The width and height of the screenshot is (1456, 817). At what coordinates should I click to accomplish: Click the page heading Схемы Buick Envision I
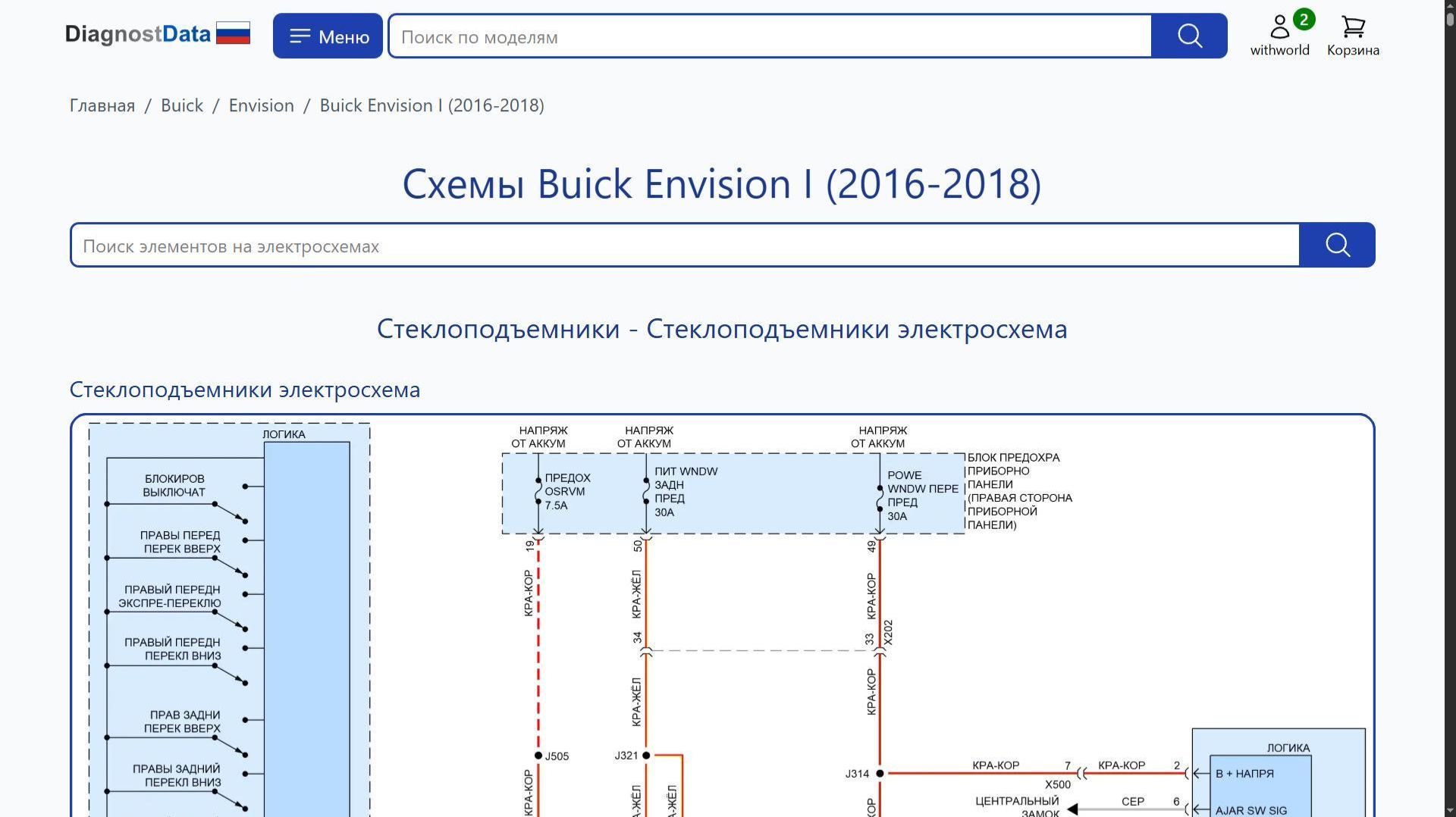(722, 184)
